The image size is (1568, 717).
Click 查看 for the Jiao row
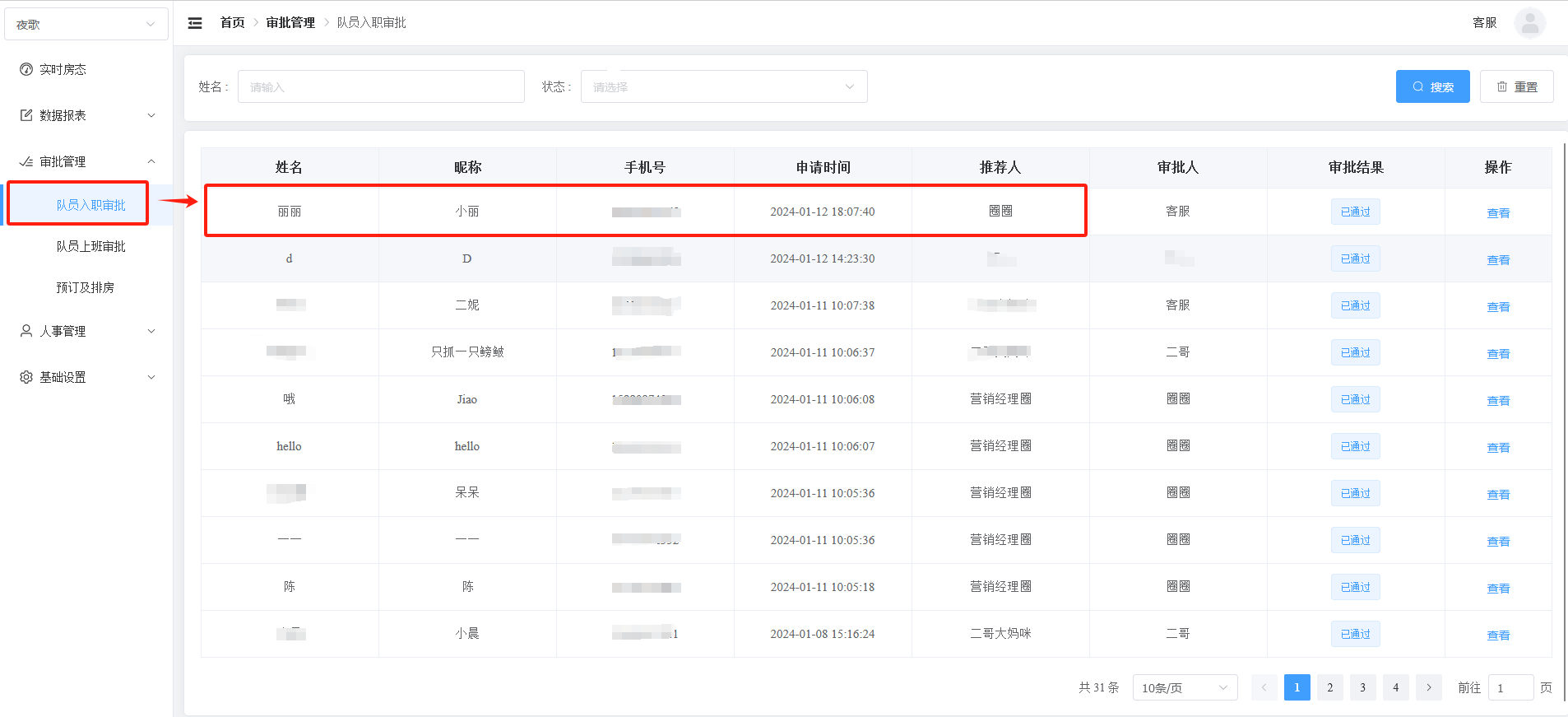point(1498,401)
